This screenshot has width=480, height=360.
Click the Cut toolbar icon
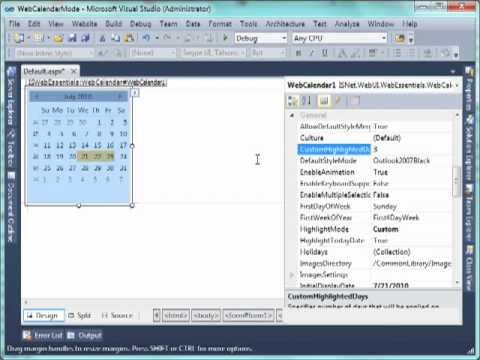[103, 38]
